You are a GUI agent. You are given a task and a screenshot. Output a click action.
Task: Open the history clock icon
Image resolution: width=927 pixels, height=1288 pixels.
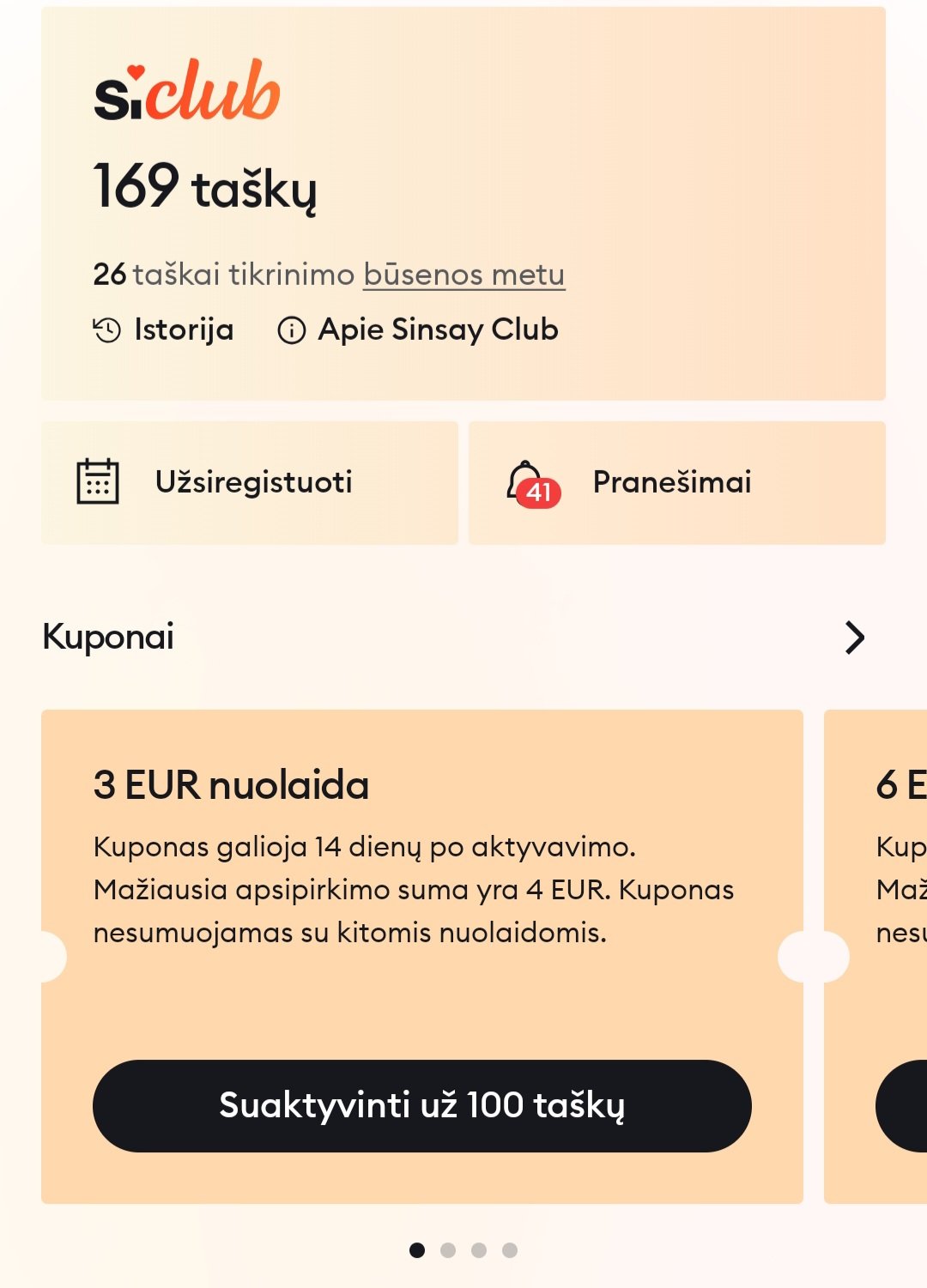[107, 330]
